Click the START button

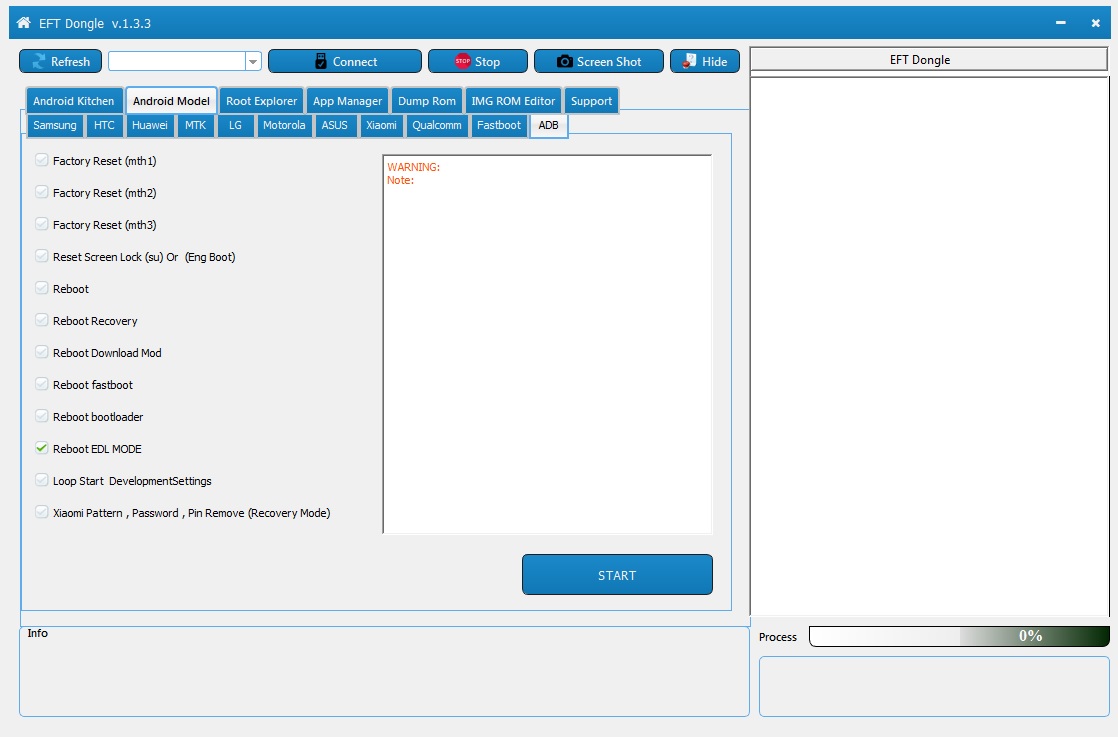[617, 574]
